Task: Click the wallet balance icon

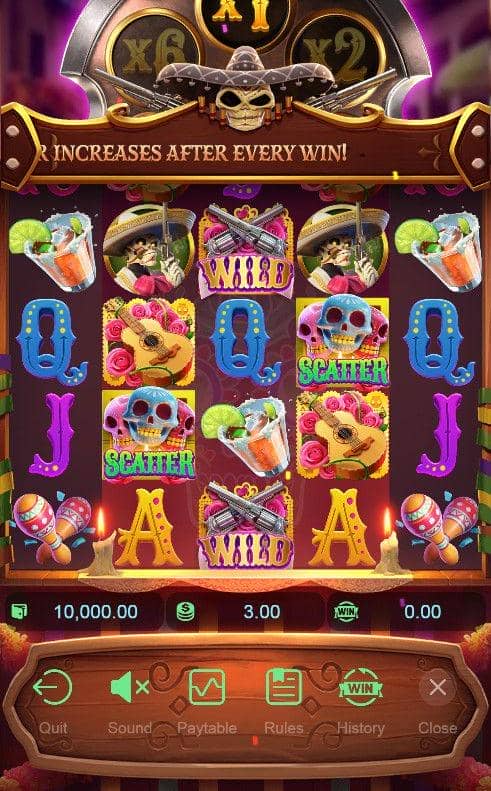Action: coord(20,612)
